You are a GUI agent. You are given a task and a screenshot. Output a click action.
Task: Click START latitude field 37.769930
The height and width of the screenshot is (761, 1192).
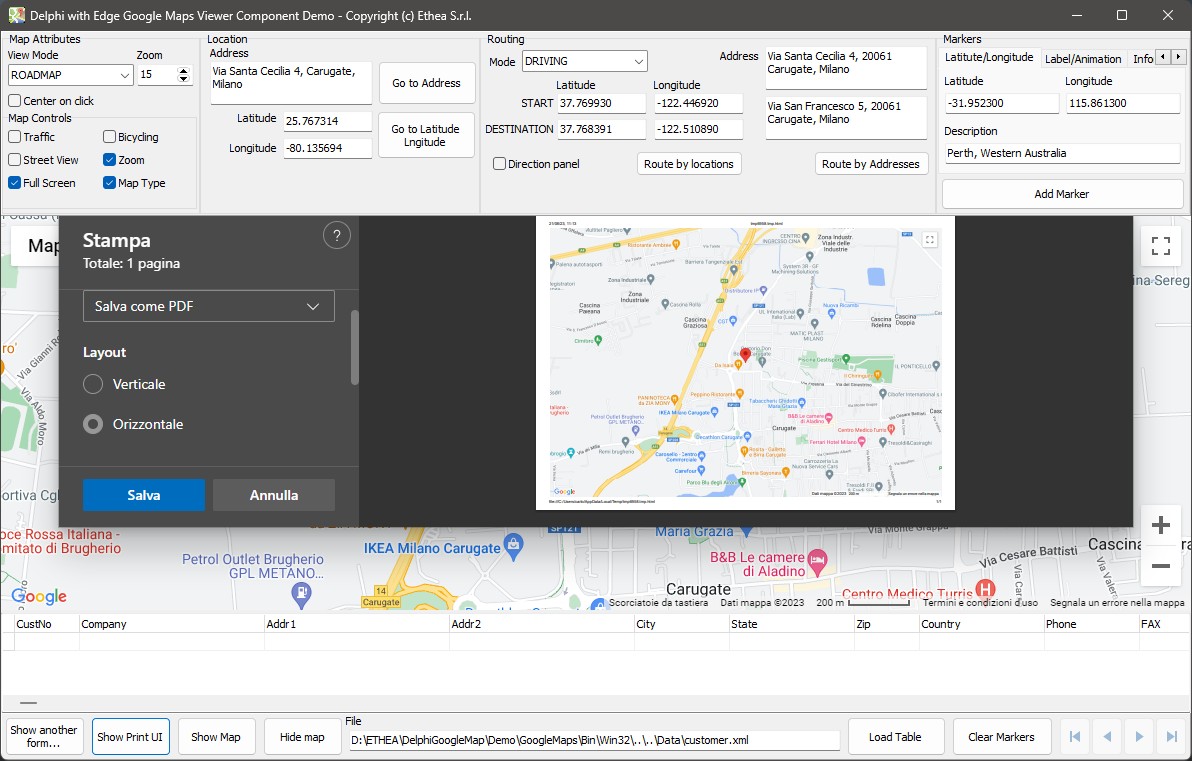pos(601,103)
